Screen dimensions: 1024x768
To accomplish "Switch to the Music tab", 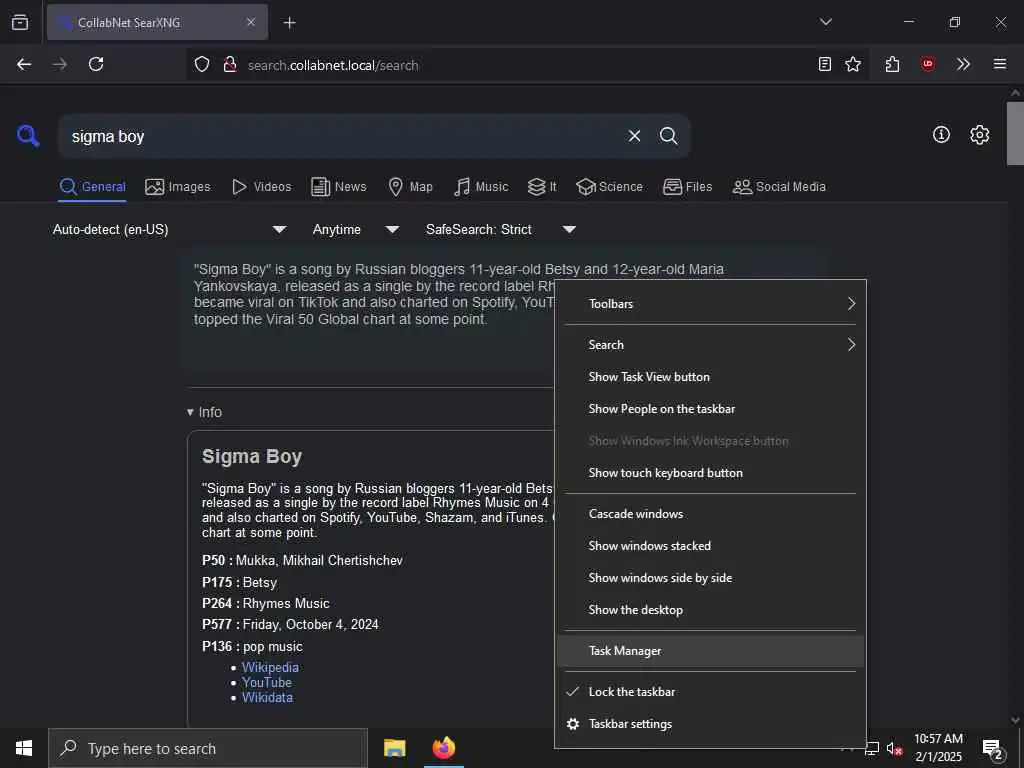I will (481, 187).
